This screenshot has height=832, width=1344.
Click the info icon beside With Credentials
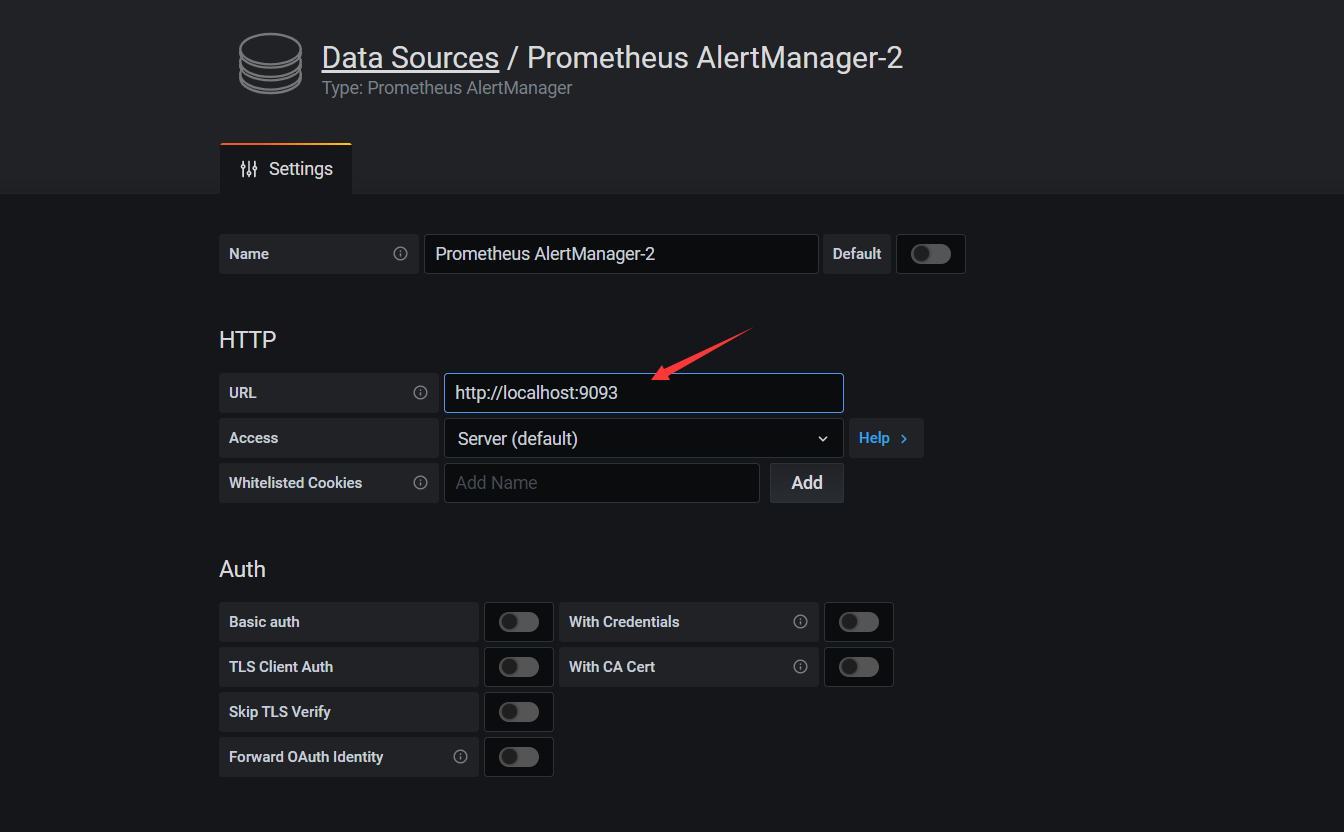tap(800, 622)
